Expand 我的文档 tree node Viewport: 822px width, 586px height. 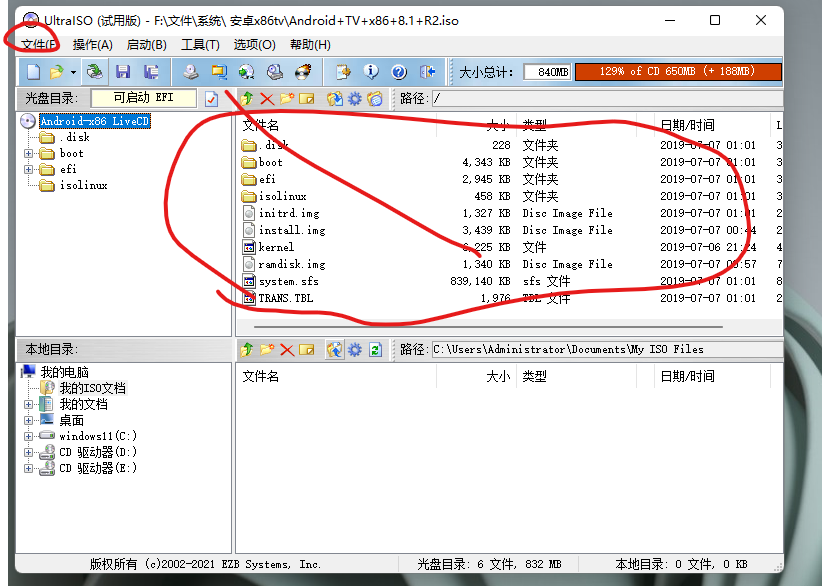coord(28,405)
